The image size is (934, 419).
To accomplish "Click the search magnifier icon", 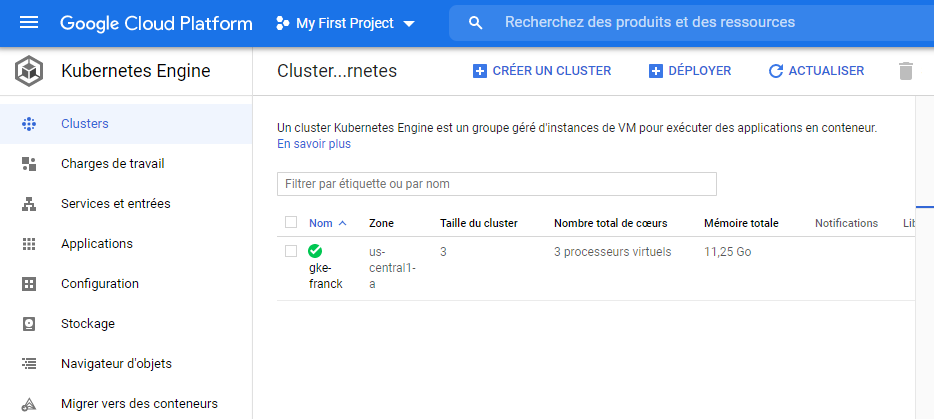I will click(x=475, y=23).
